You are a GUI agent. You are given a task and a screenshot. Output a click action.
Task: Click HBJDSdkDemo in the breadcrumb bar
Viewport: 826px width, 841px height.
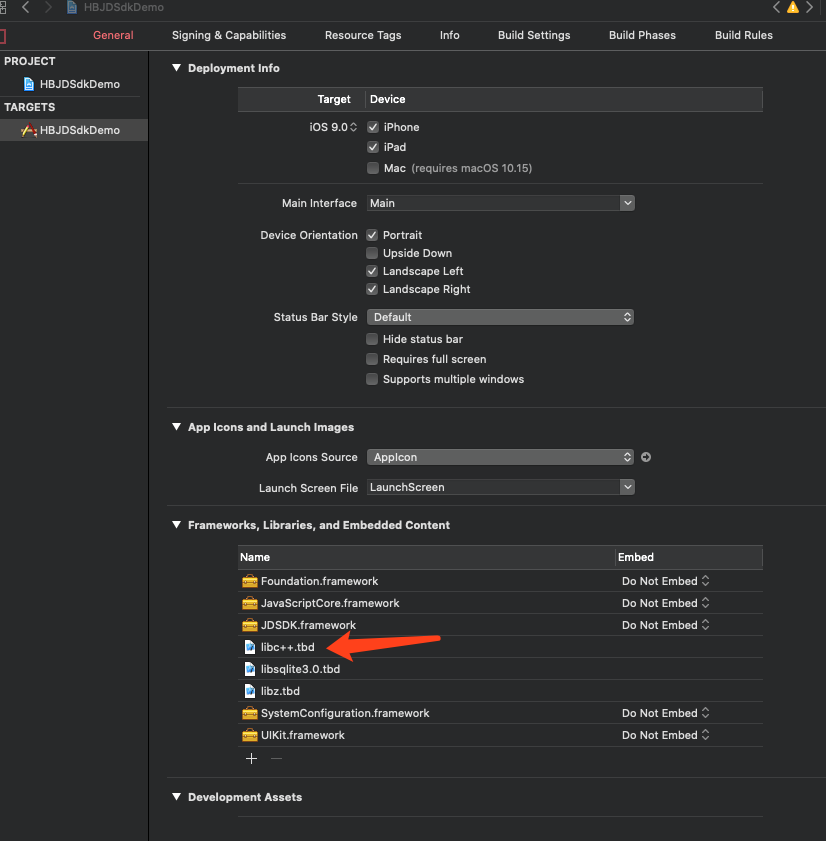124,8
